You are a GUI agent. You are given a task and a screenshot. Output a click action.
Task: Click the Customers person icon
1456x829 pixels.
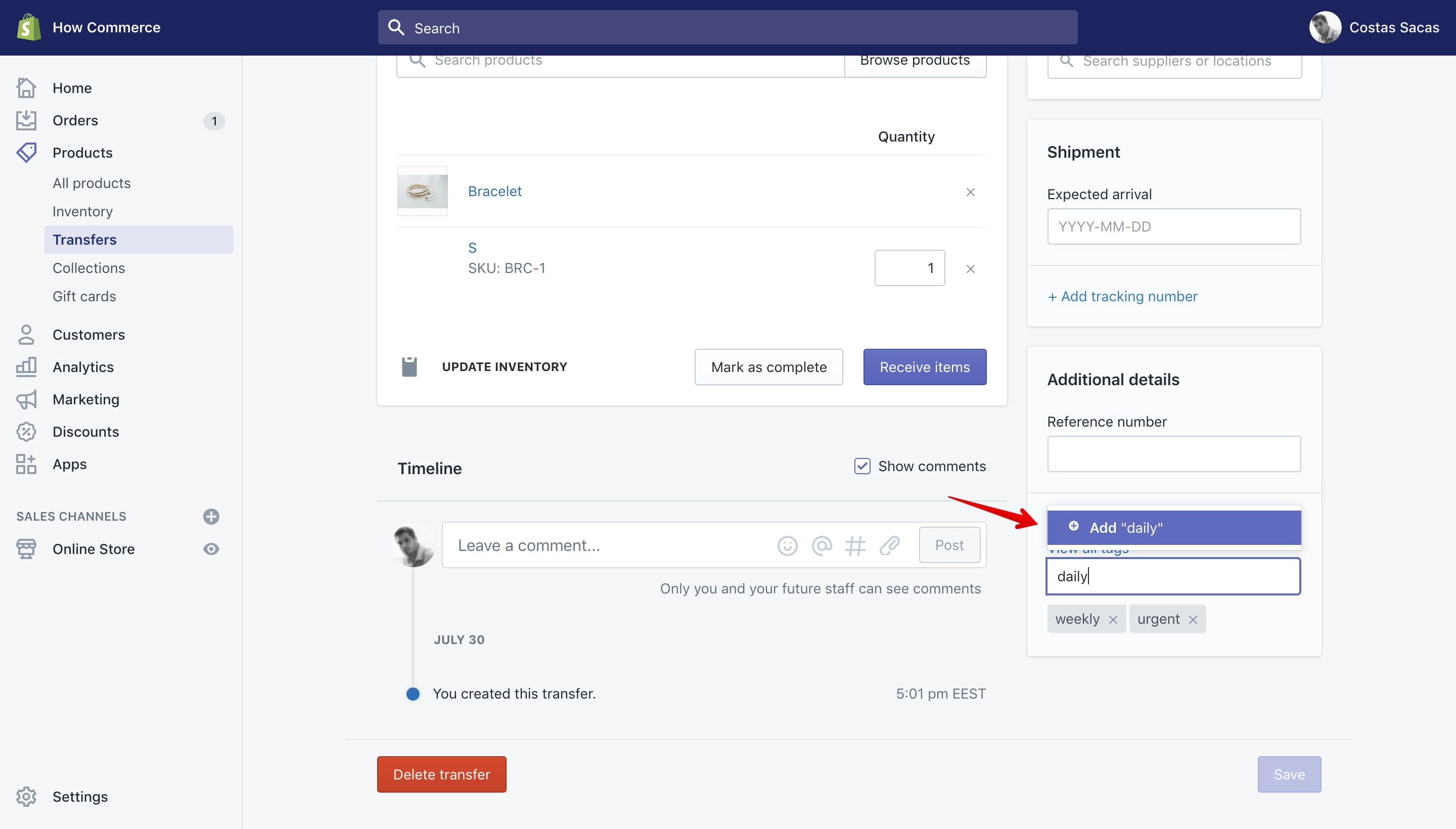(x=26, y=335)
